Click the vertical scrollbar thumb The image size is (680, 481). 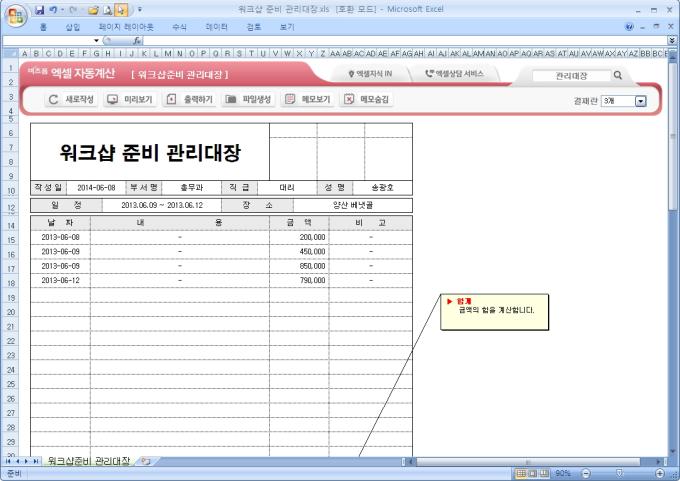(673, 137)
